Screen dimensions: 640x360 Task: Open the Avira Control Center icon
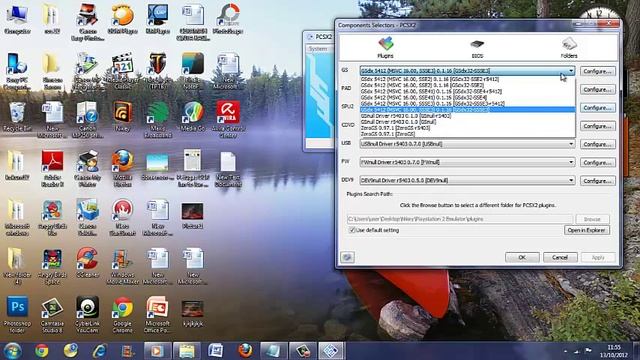[x=228, y=120]
